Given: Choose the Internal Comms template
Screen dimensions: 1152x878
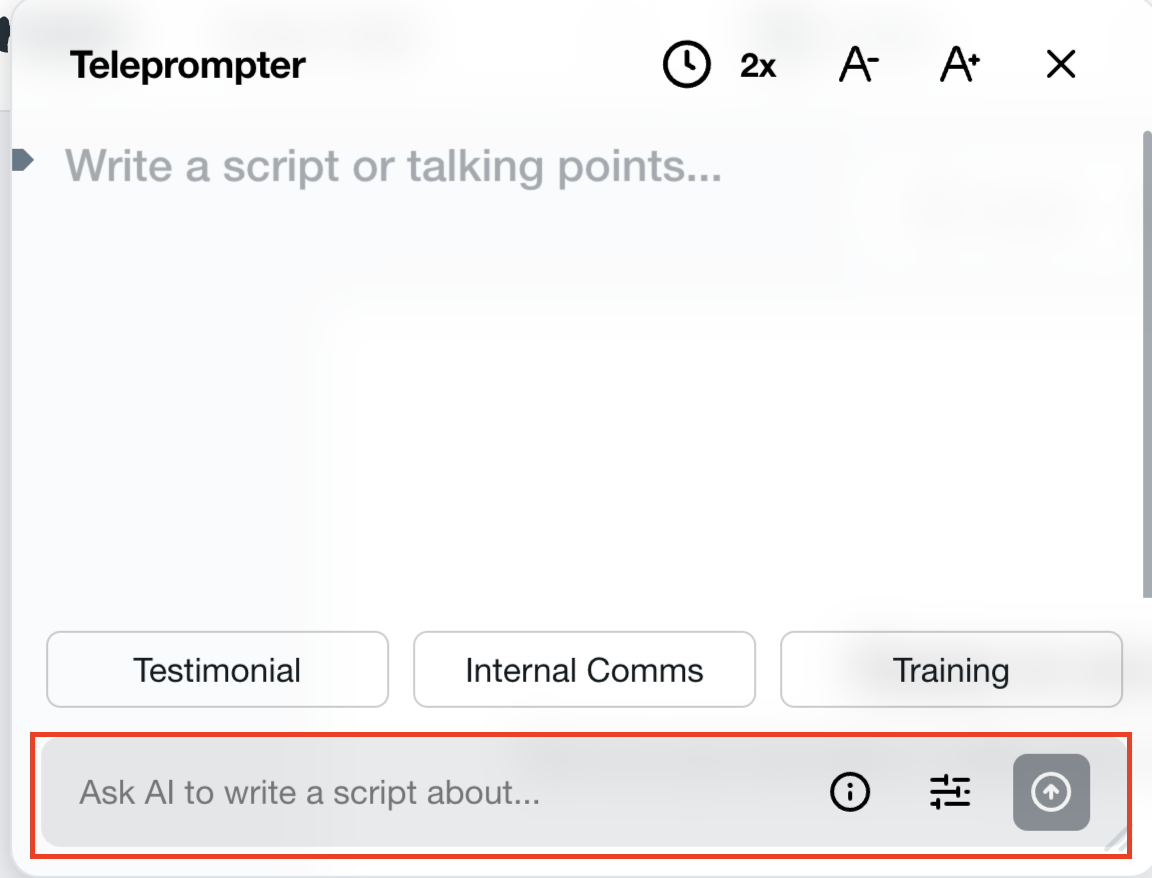Looking at the screenshot, I should click(584, 669).
